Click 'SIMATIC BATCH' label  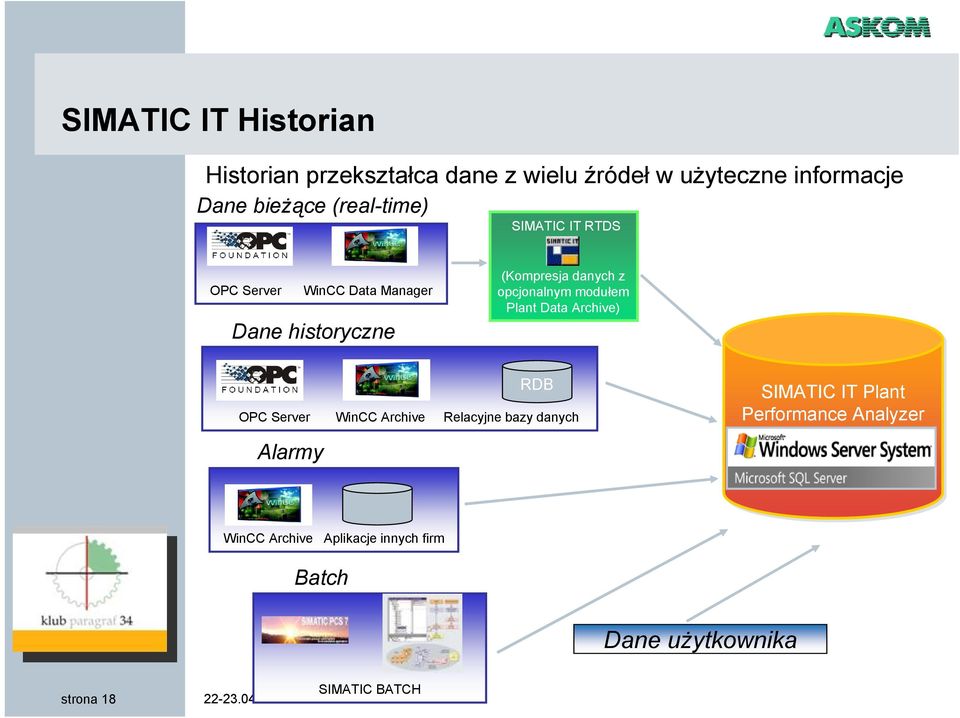coord(370,689)
